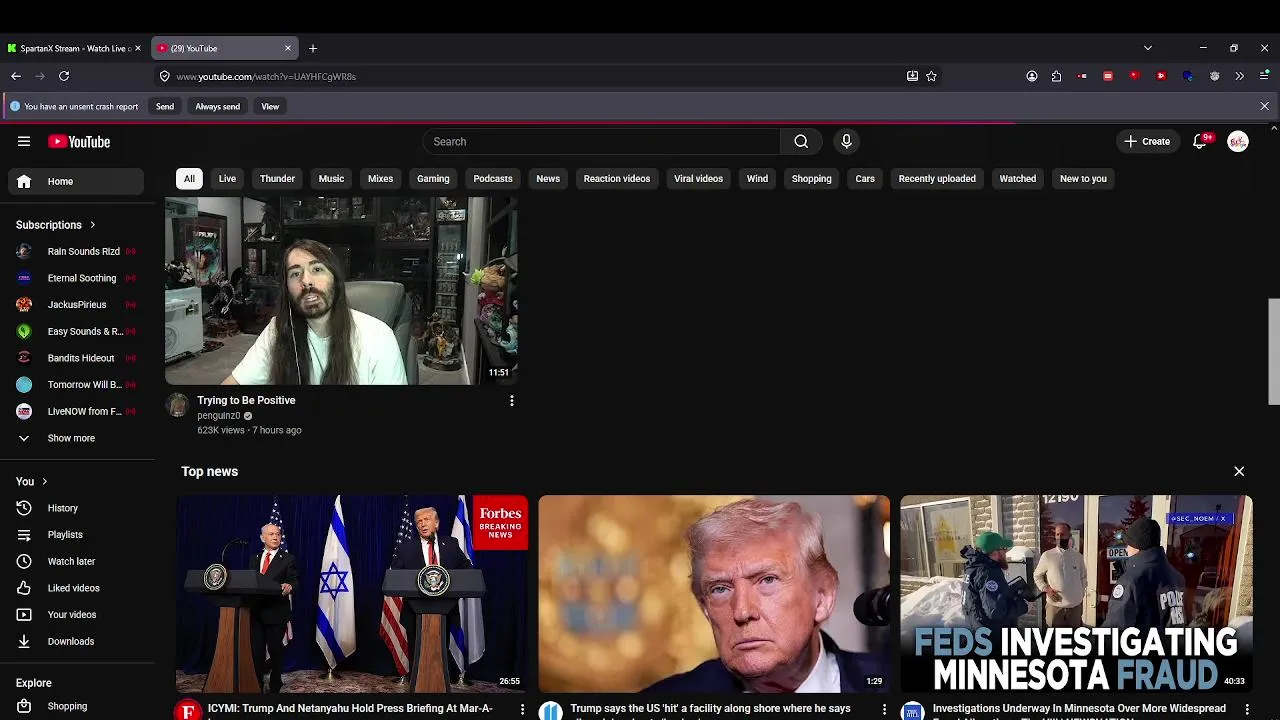Expand Show more subscriptions
The image size is (1280, 720).
[x=78, y=438]
